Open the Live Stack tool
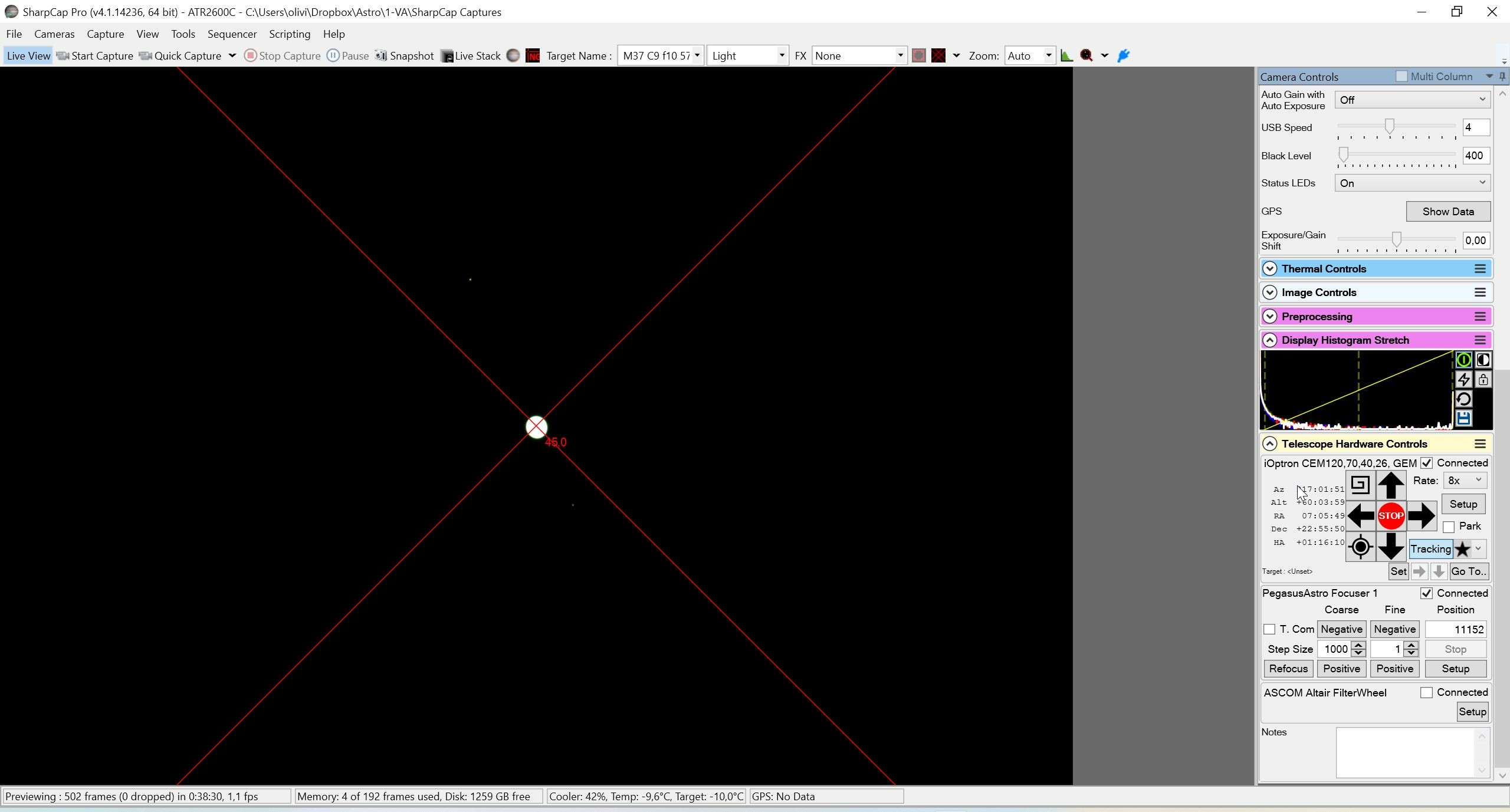Image resolution: width=1510 pixels, height=812 pixels. [471, 55]
